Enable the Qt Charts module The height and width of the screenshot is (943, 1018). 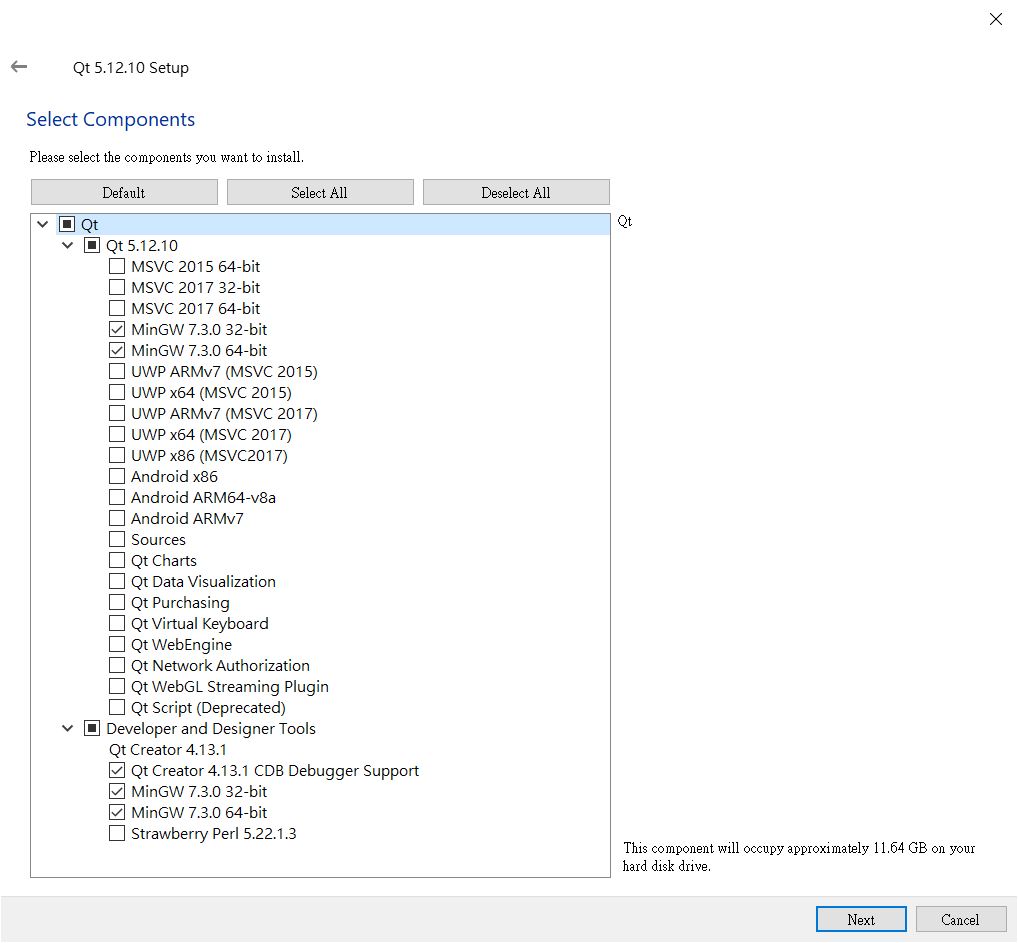click(x=117, y=560)
